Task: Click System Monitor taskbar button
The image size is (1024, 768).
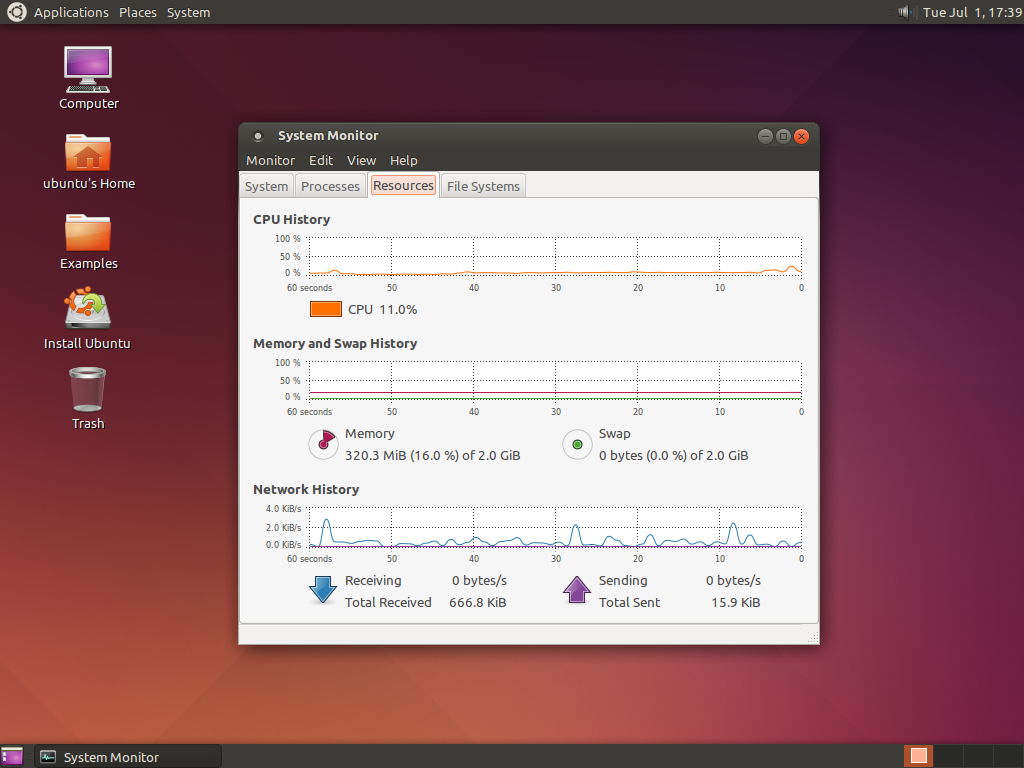Action: pos(128,756)
